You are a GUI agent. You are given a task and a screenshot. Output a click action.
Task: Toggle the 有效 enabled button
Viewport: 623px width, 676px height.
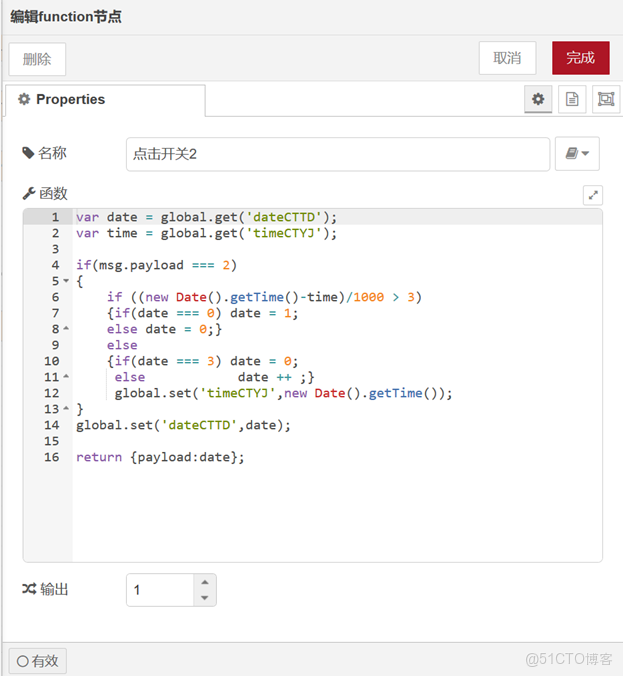[38, 660]
